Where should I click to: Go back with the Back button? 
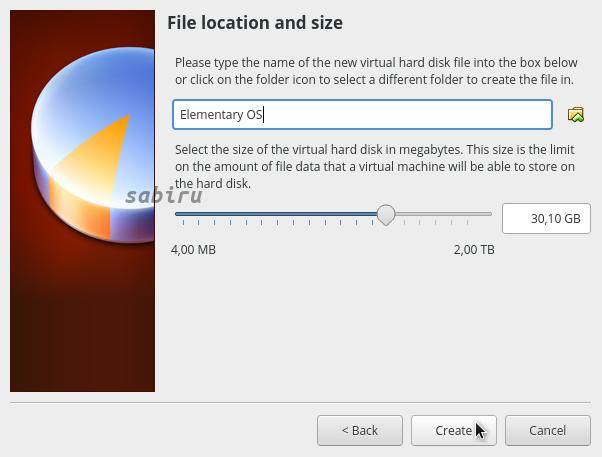click(x=360, y=431)
